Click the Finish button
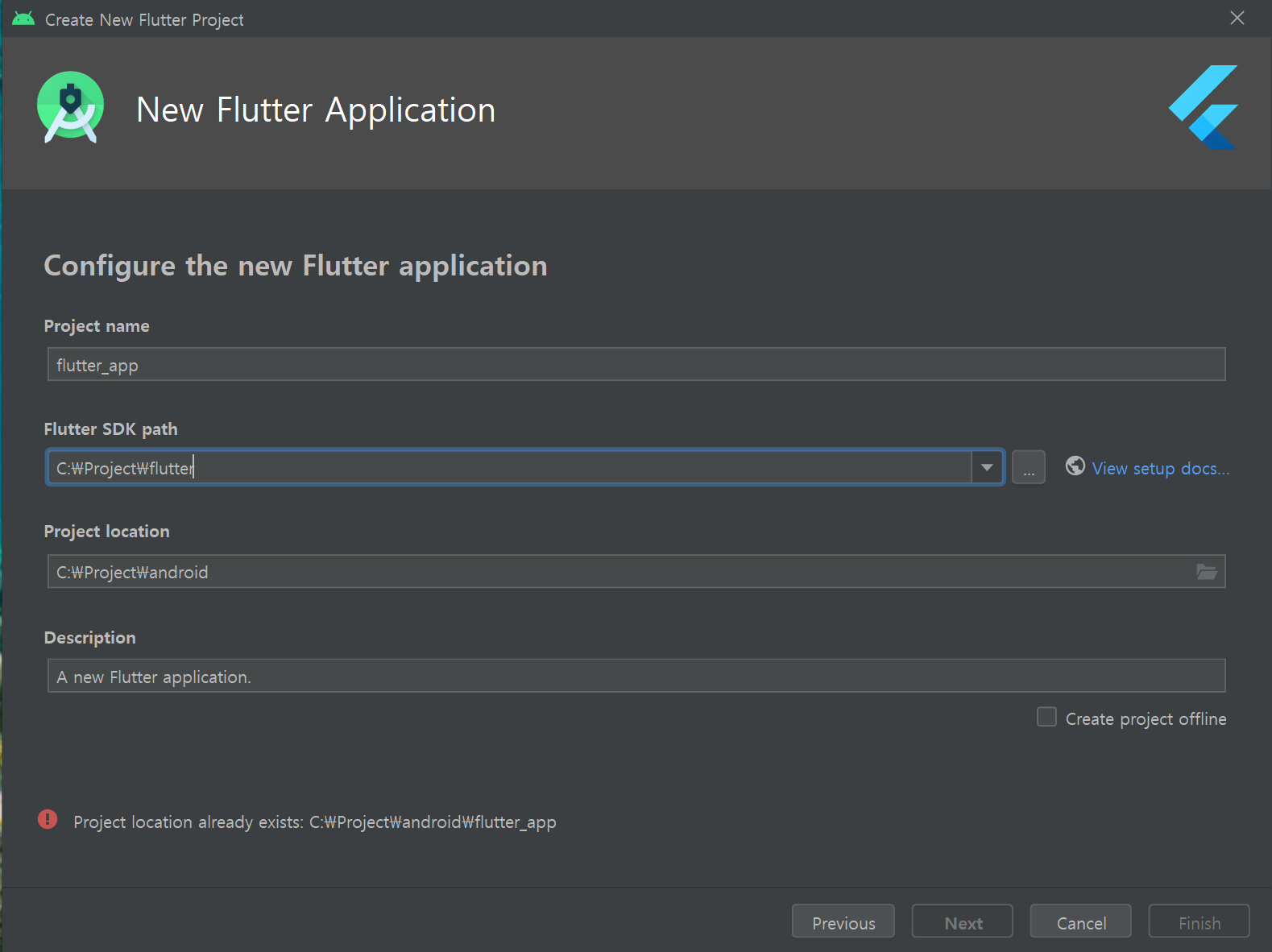1272x952 pixels. pyautogui.click(x=1199, y=921)
